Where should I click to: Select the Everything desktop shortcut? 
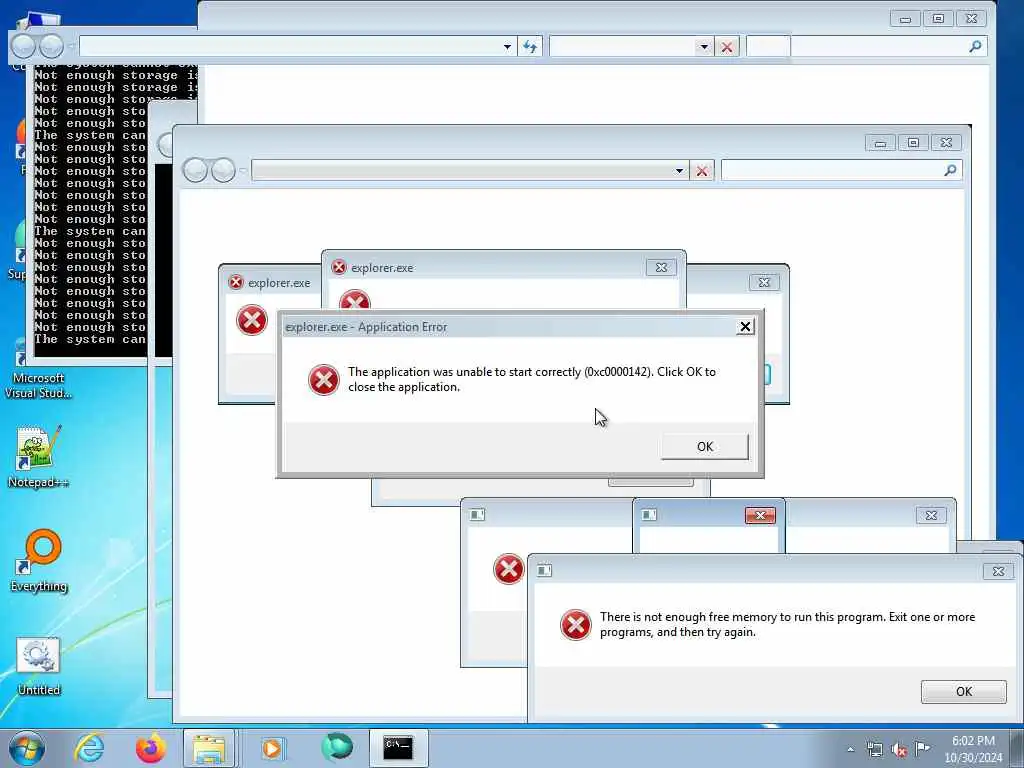click(39, 561)
